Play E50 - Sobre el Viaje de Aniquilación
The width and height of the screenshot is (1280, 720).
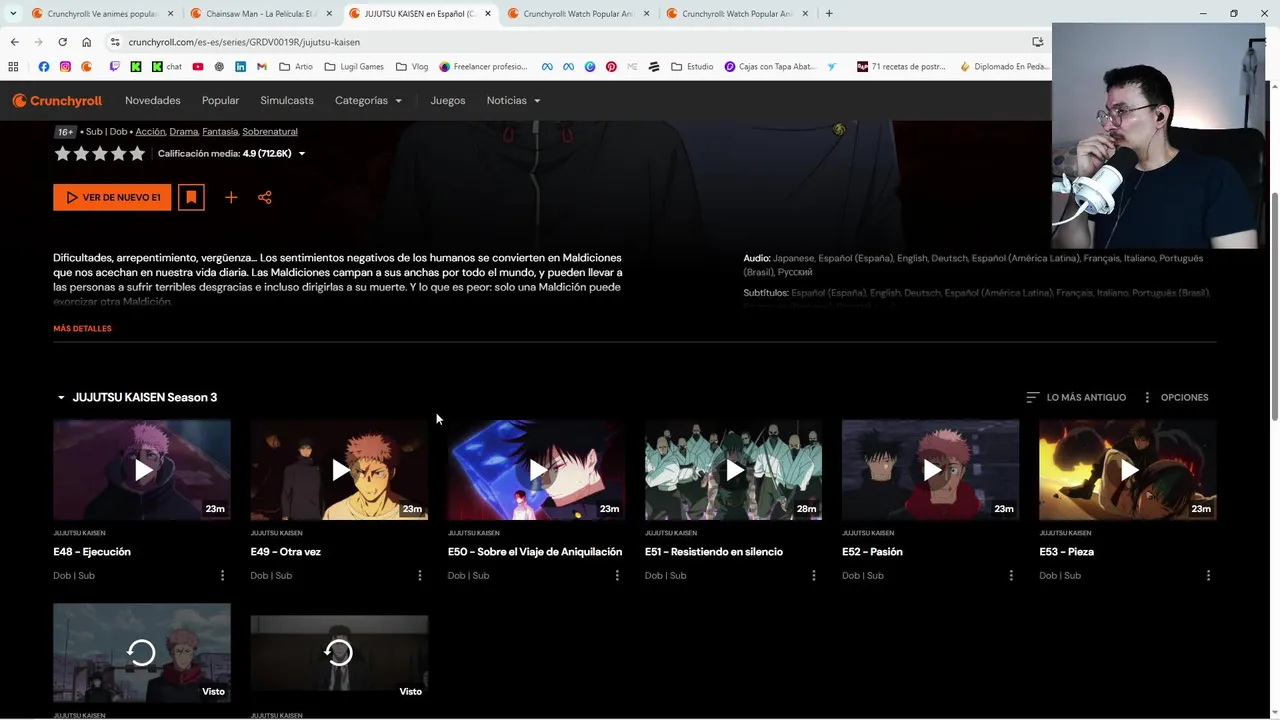(536, 470)
